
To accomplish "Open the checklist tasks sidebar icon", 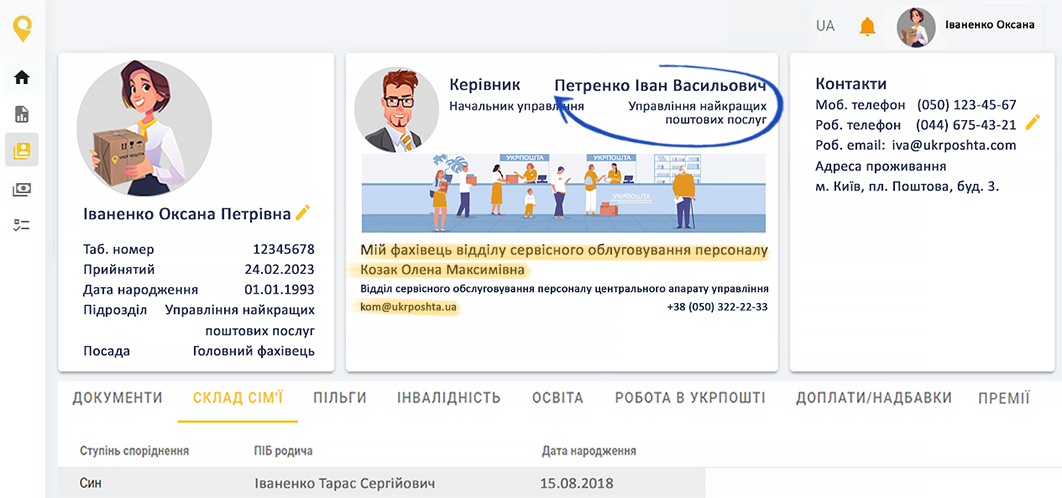I will pos(21,226).
